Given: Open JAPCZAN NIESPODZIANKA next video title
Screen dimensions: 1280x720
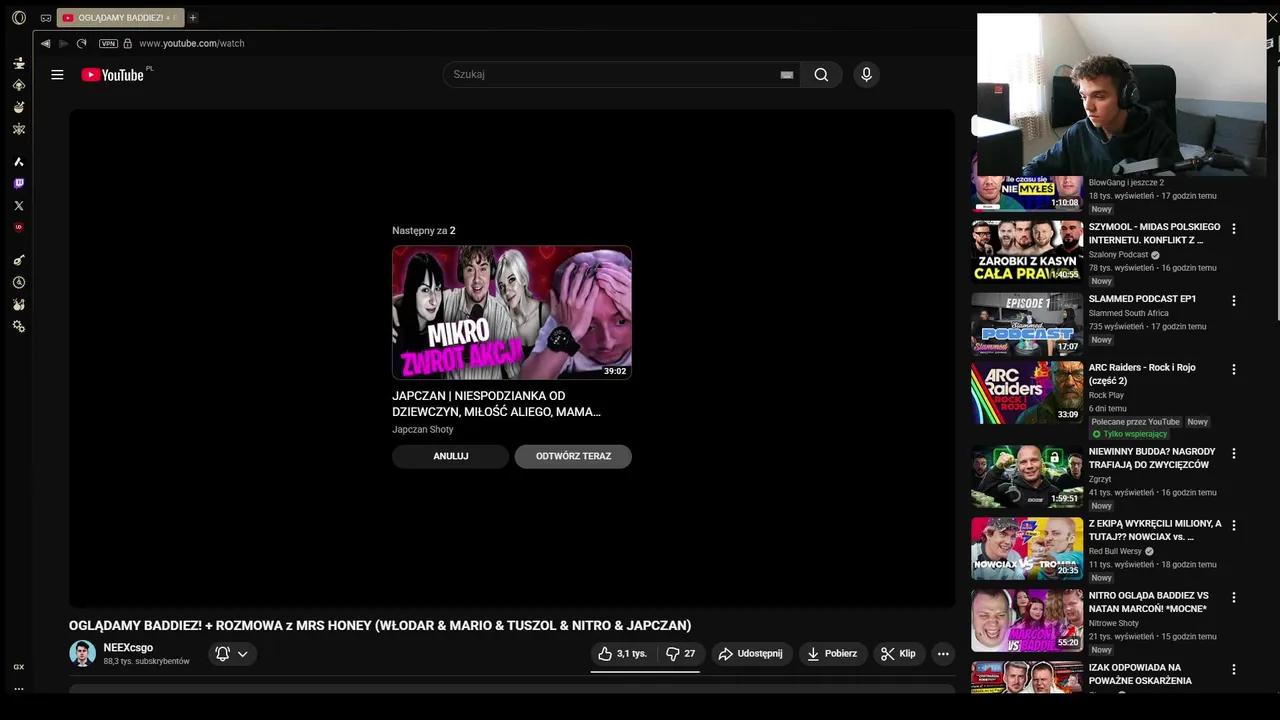Looking at the screenshot, I should point(496,404).
